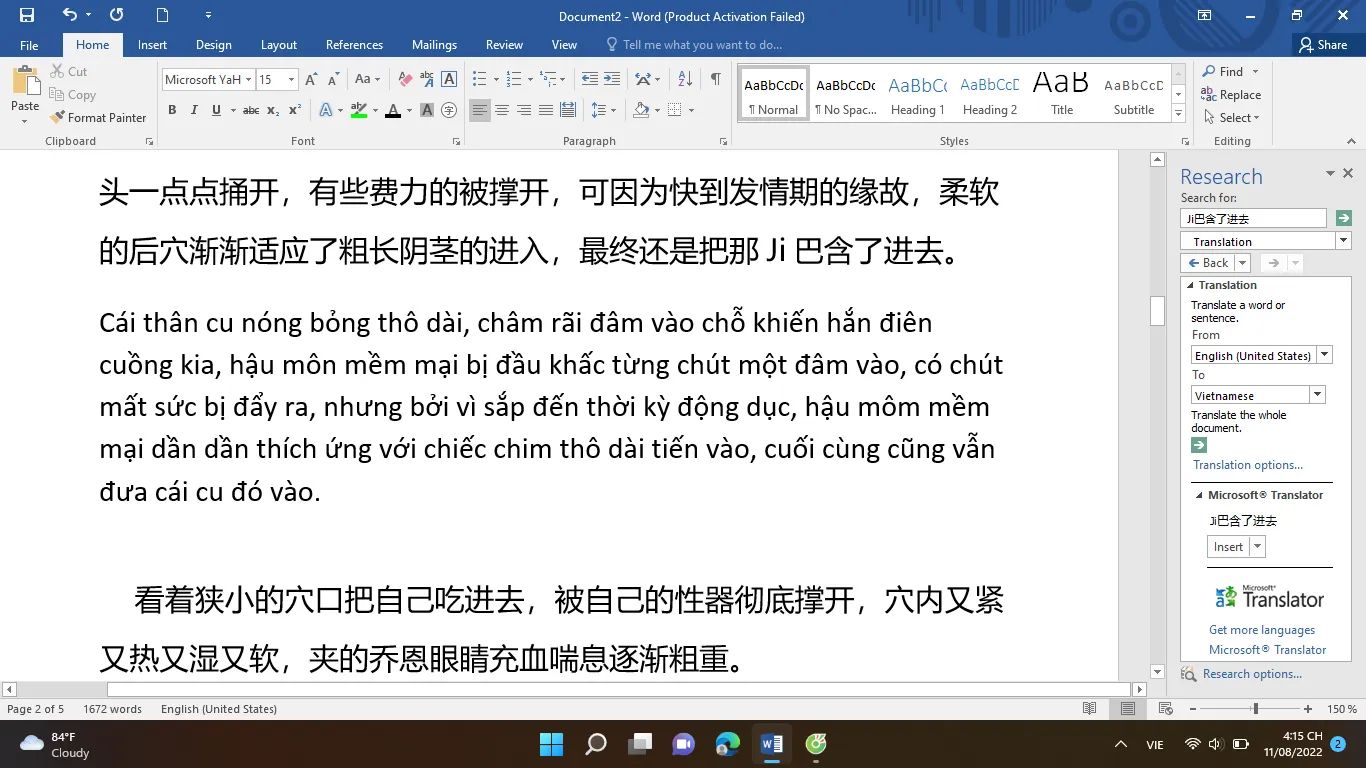
Task: Click the Format Painter tool
Action: click(98, 117)
